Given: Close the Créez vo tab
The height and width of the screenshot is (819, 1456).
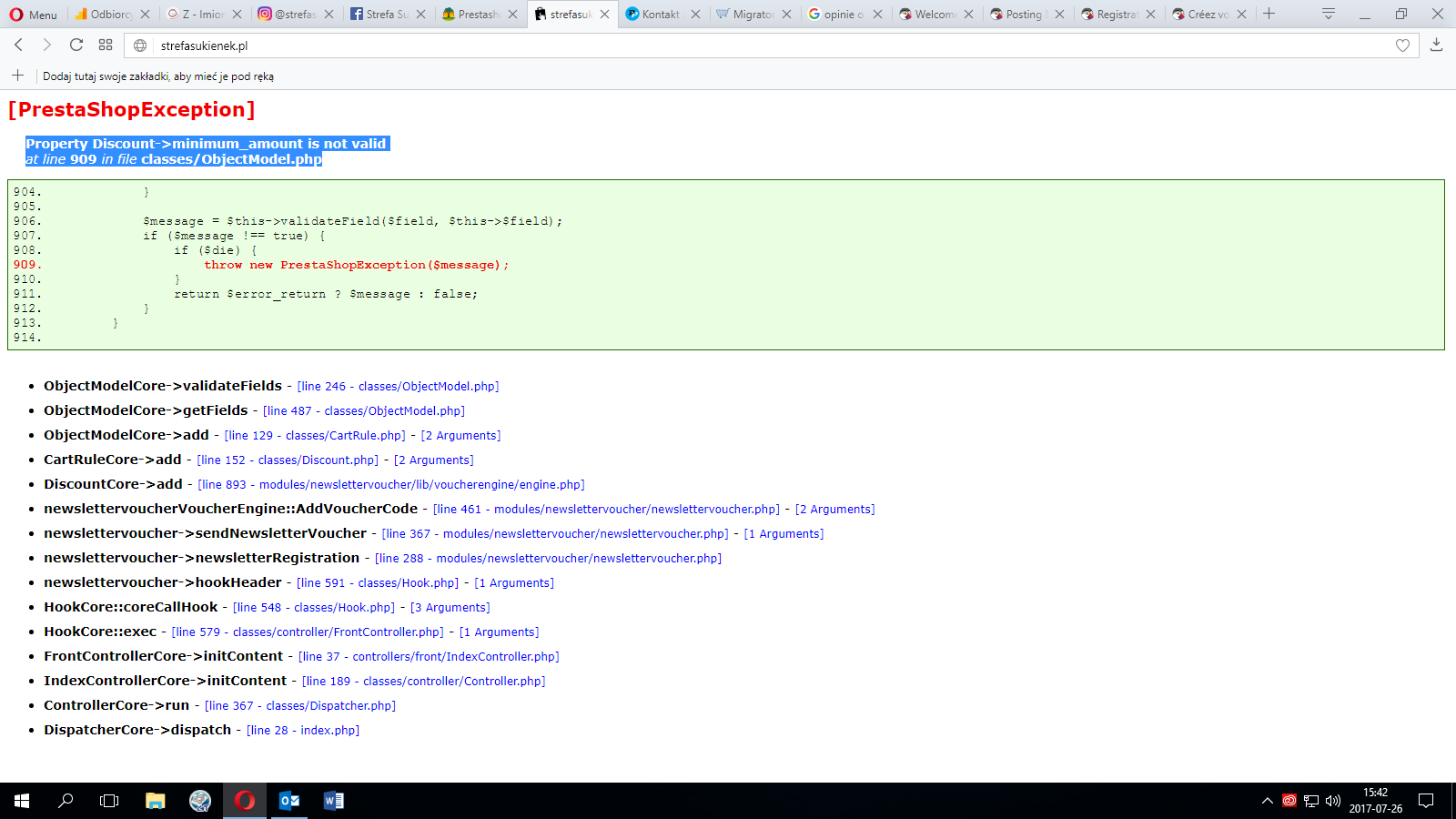Looking at the screenshot, I should 1242,15.
